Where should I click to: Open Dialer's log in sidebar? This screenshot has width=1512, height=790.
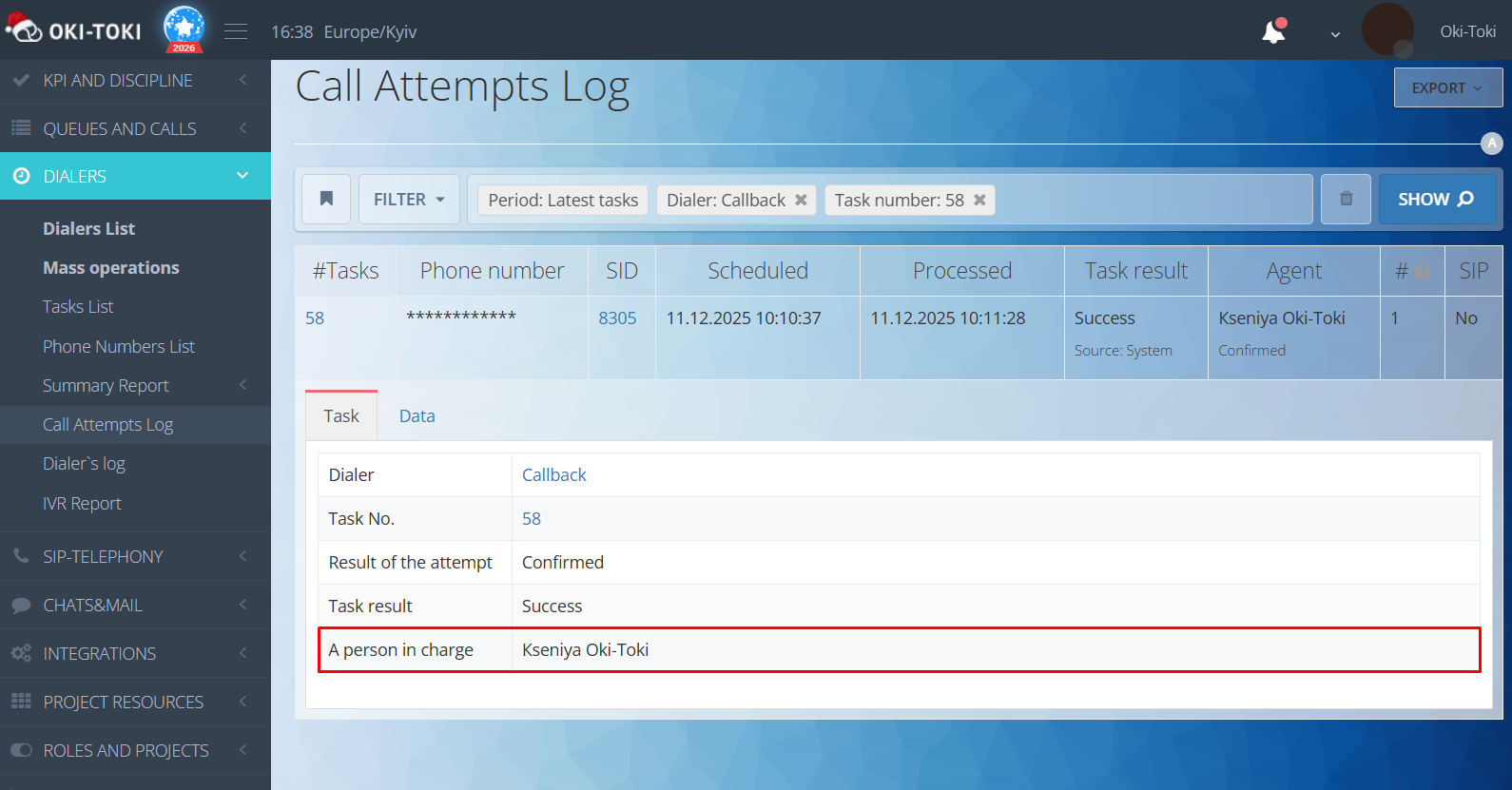click(x=84, y=463)
